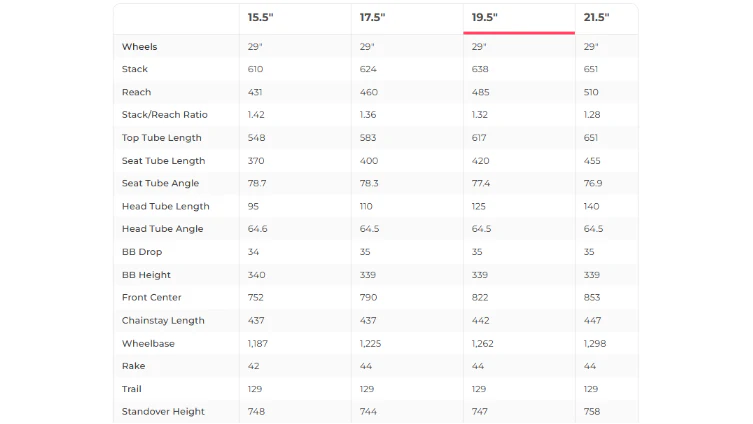Click the Wheels row label
This screenshot has height=424, width=753.
point(139,47)
